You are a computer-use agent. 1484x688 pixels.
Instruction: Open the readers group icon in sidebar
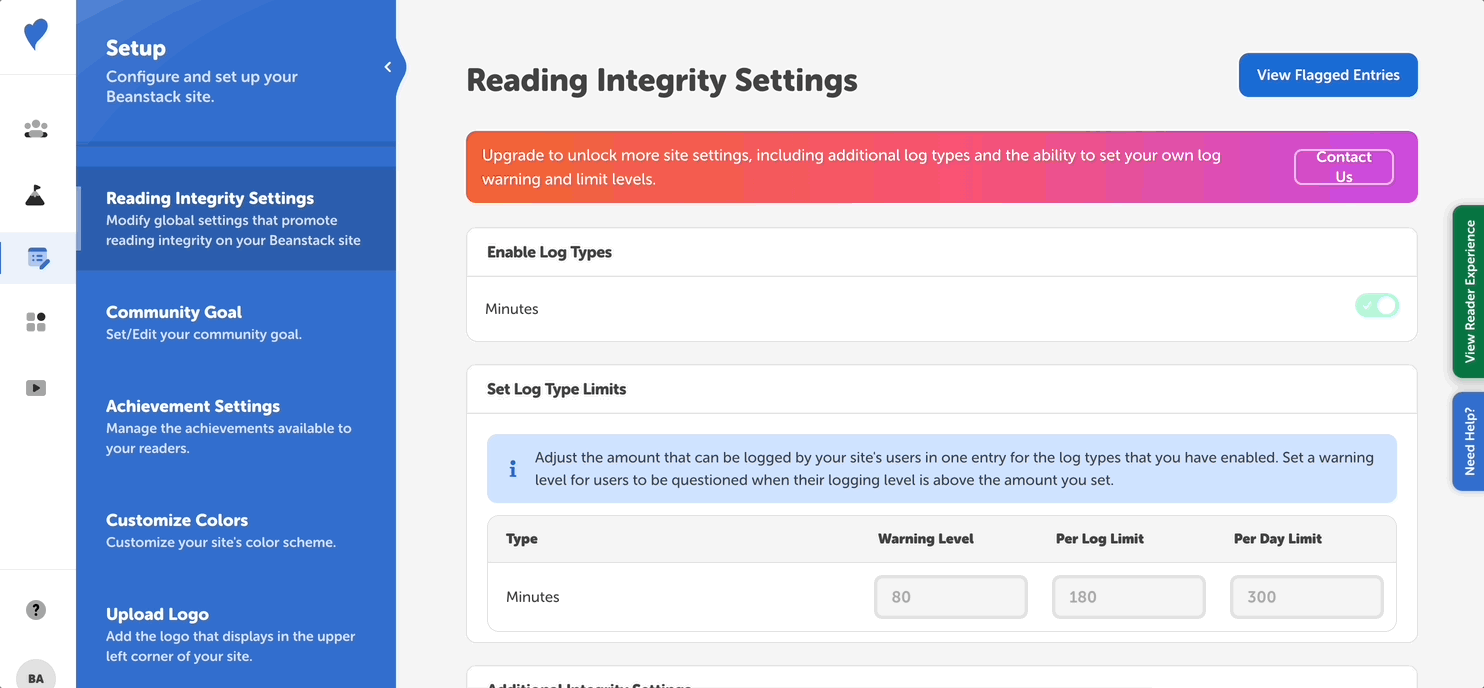(36, 129)
